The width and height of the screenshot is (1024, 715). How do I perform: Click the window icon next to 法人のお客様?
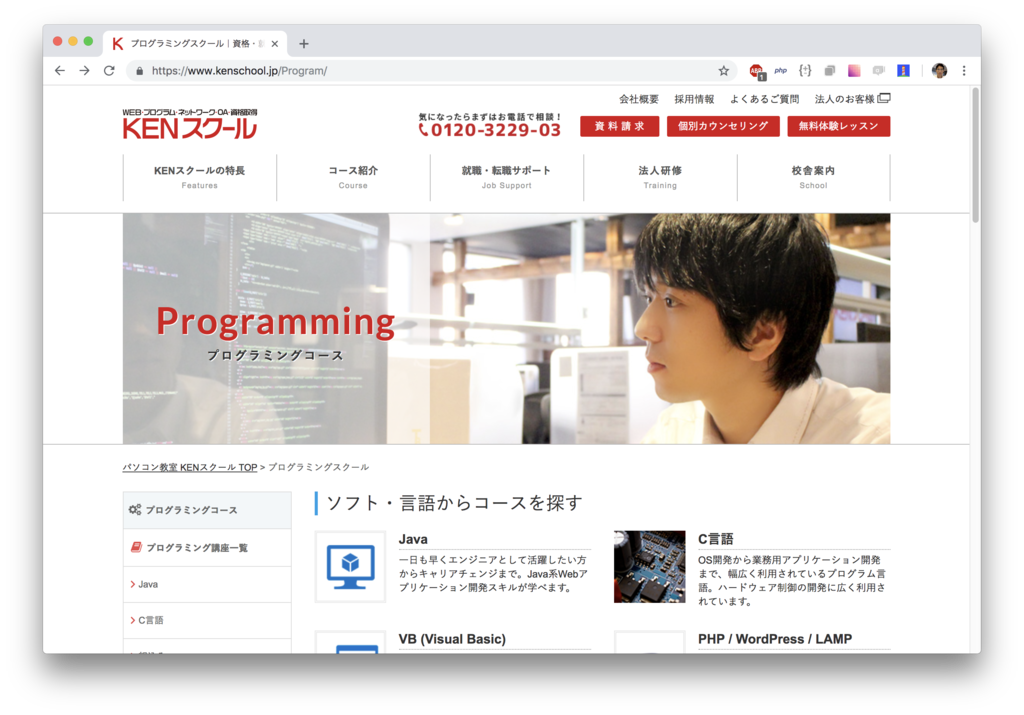884,99
